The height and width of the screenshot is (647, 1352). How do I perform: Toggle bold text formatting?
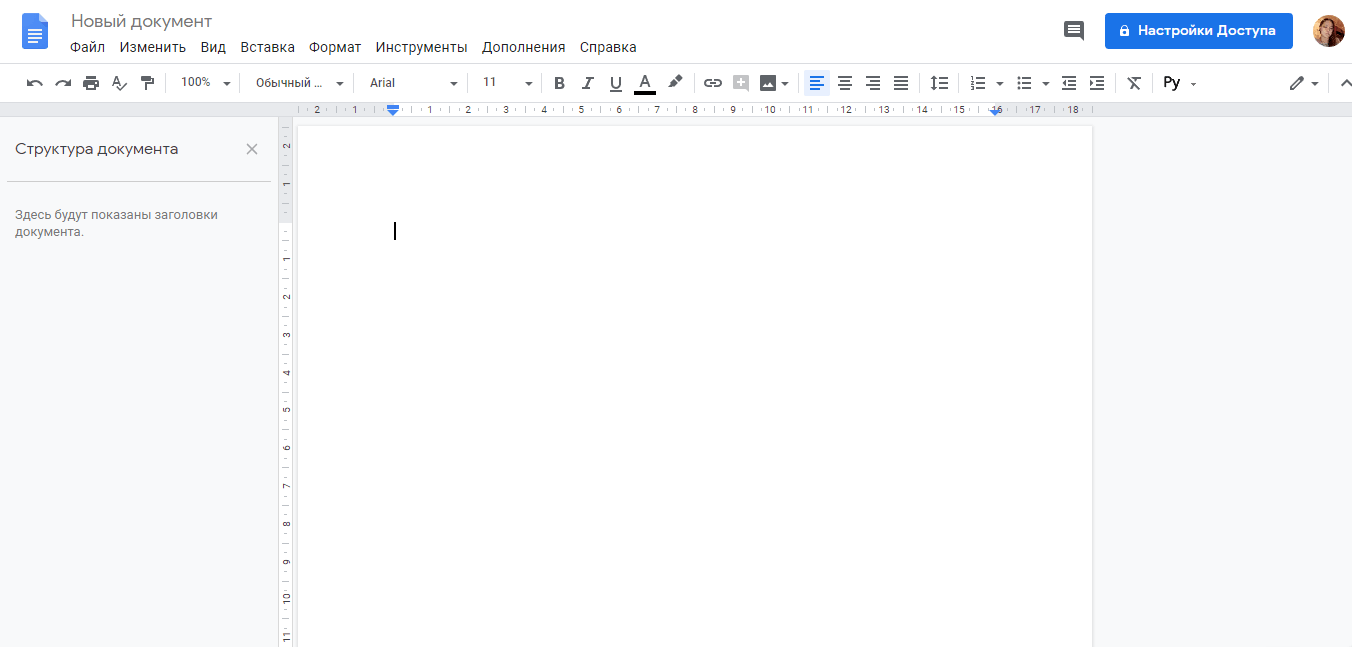[559, 83]
